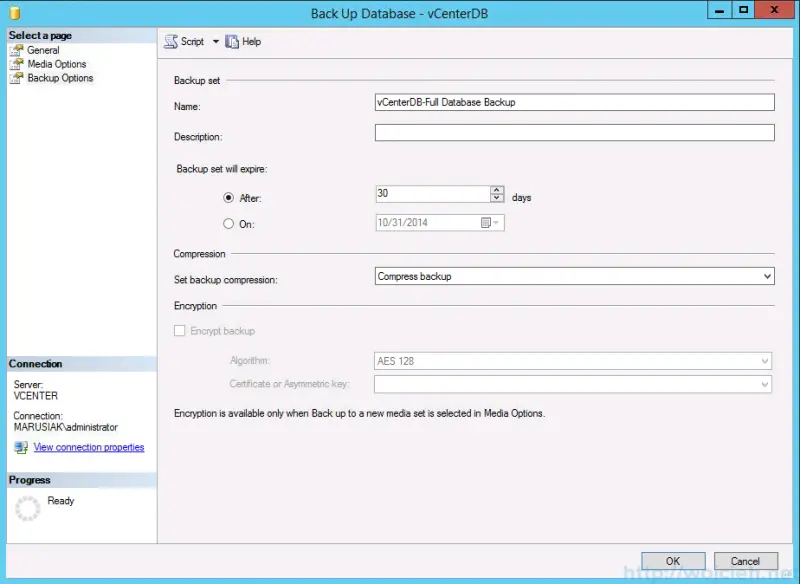Open the Algorithm dropdown
This screenshot has width=800, height=584.
(764, 361)
